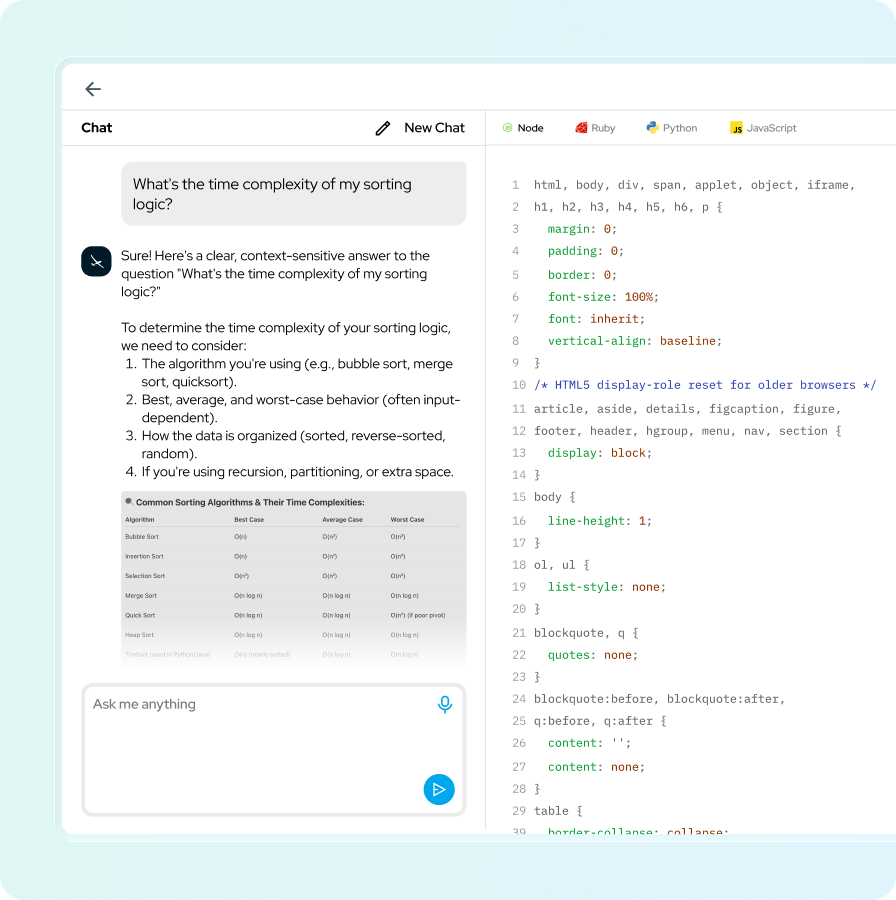Select the Python language tab
Viewport: 896px width, 900px height.
[672, 128]
